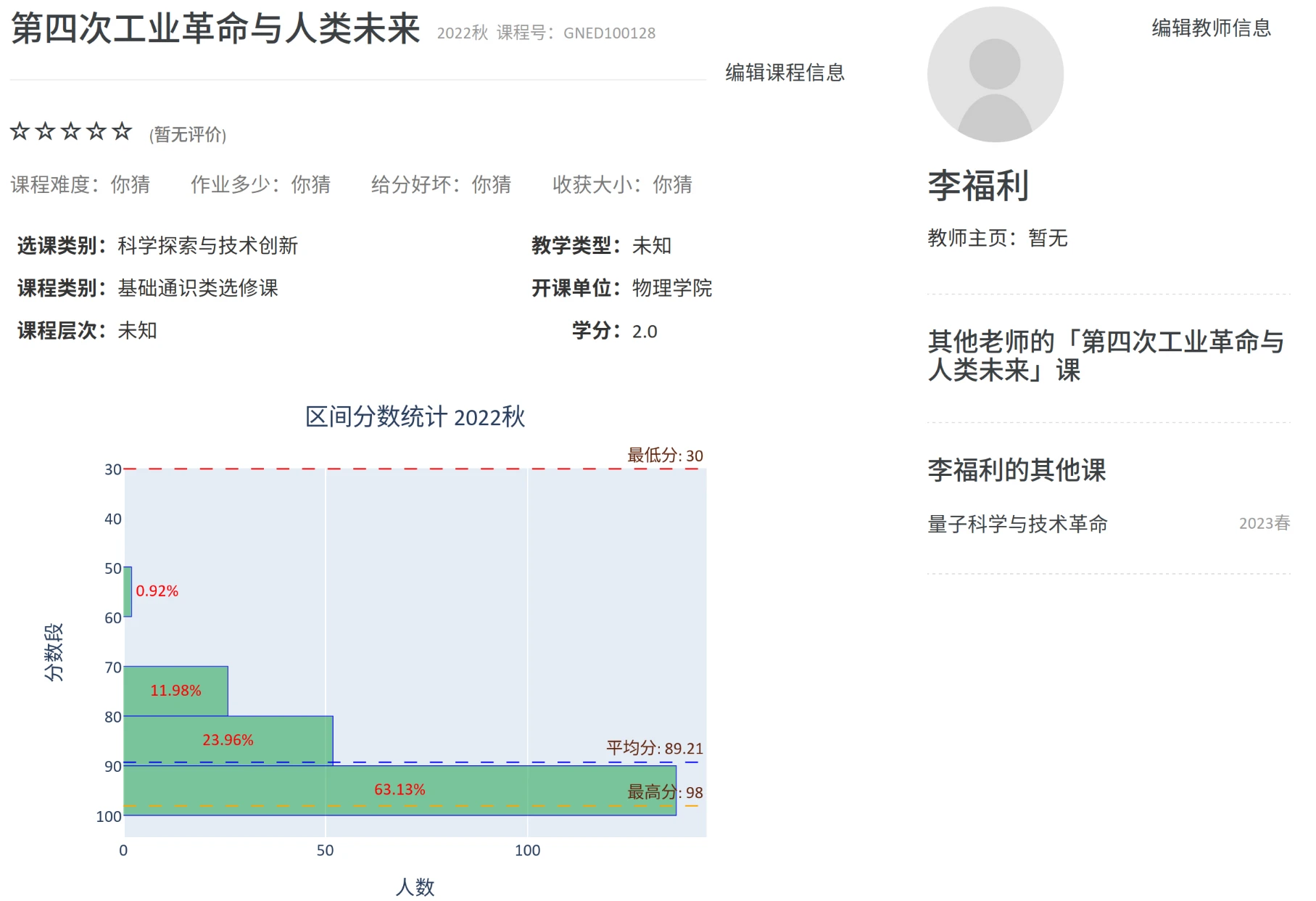
Task: Click the fifth rating star
Action: tap(122, 131)
